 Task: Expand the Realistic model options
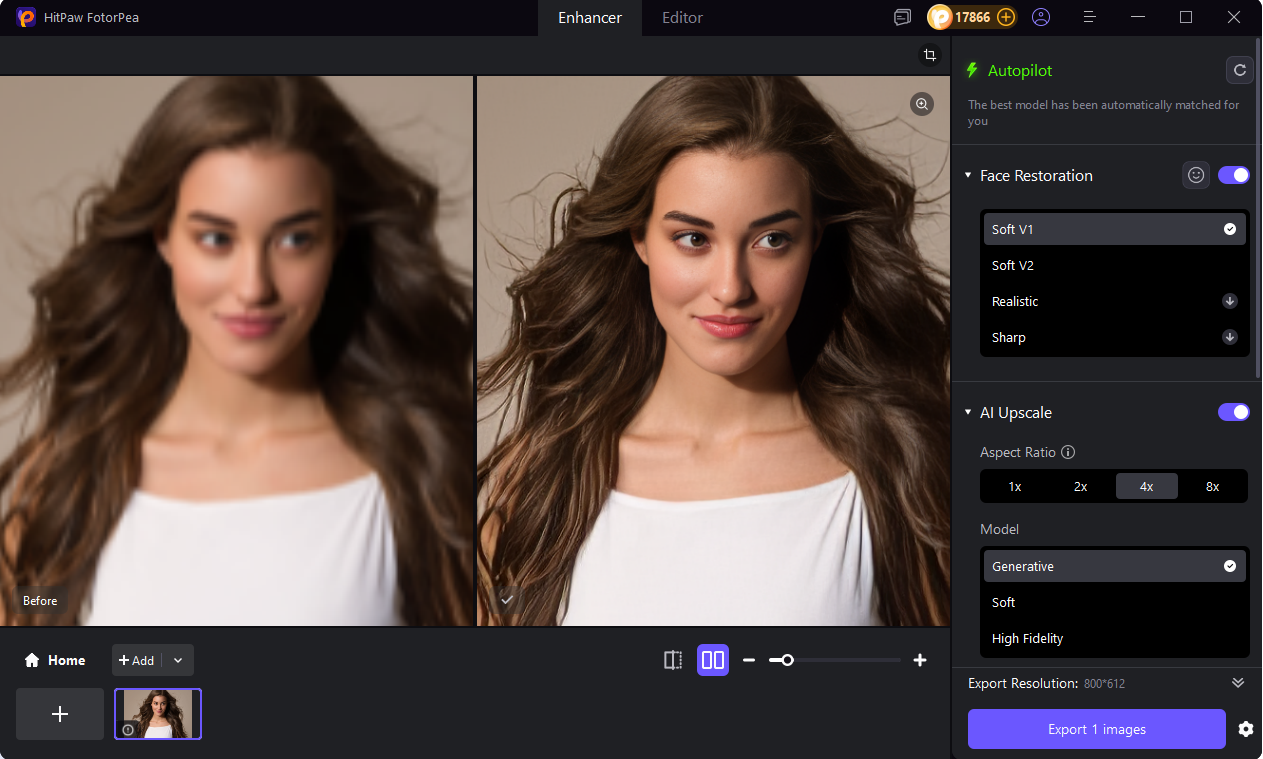(1229, 300)
